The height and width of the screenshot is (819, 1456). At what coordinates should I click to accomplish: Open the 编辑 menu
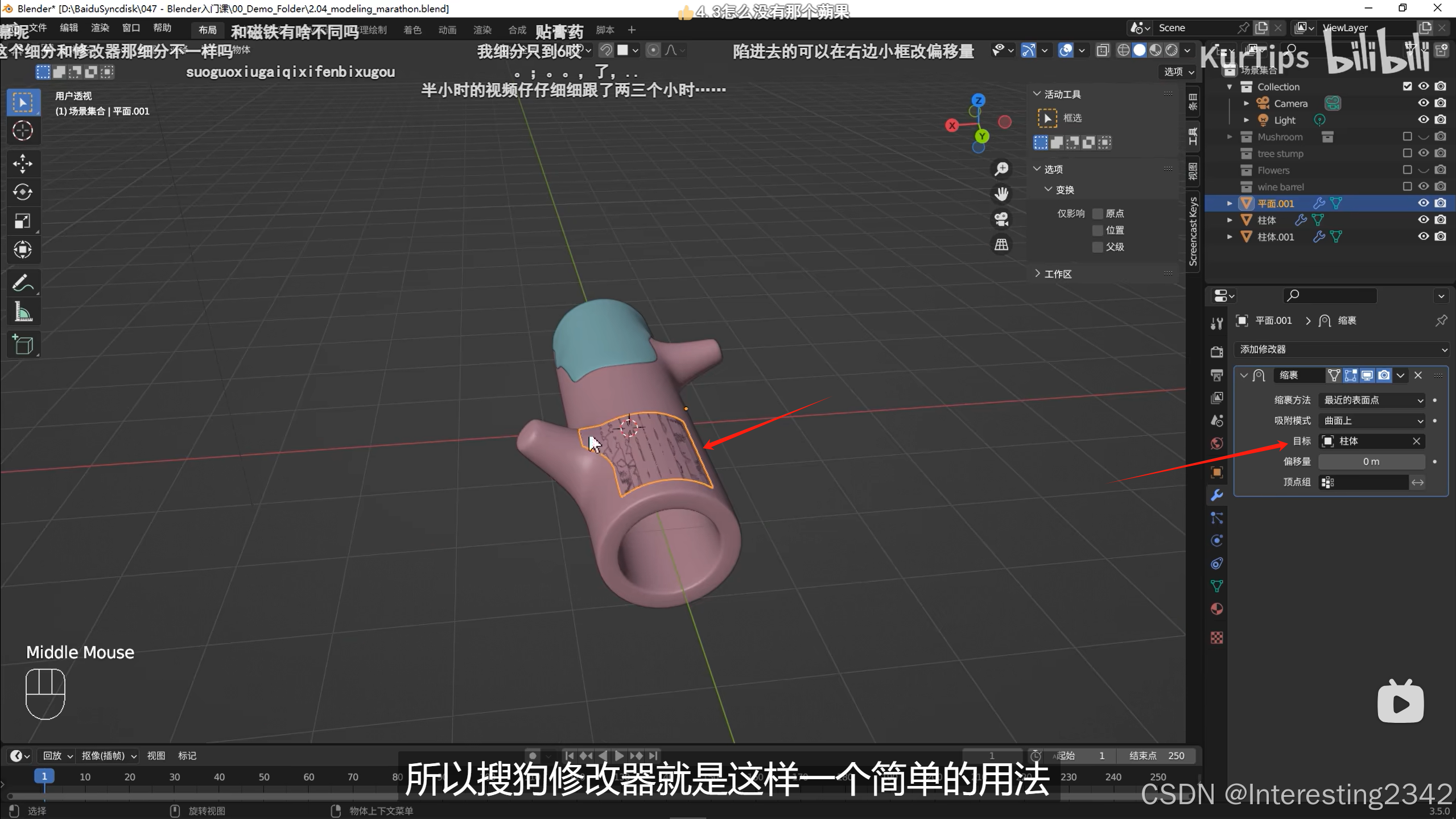tap(69, 28)
